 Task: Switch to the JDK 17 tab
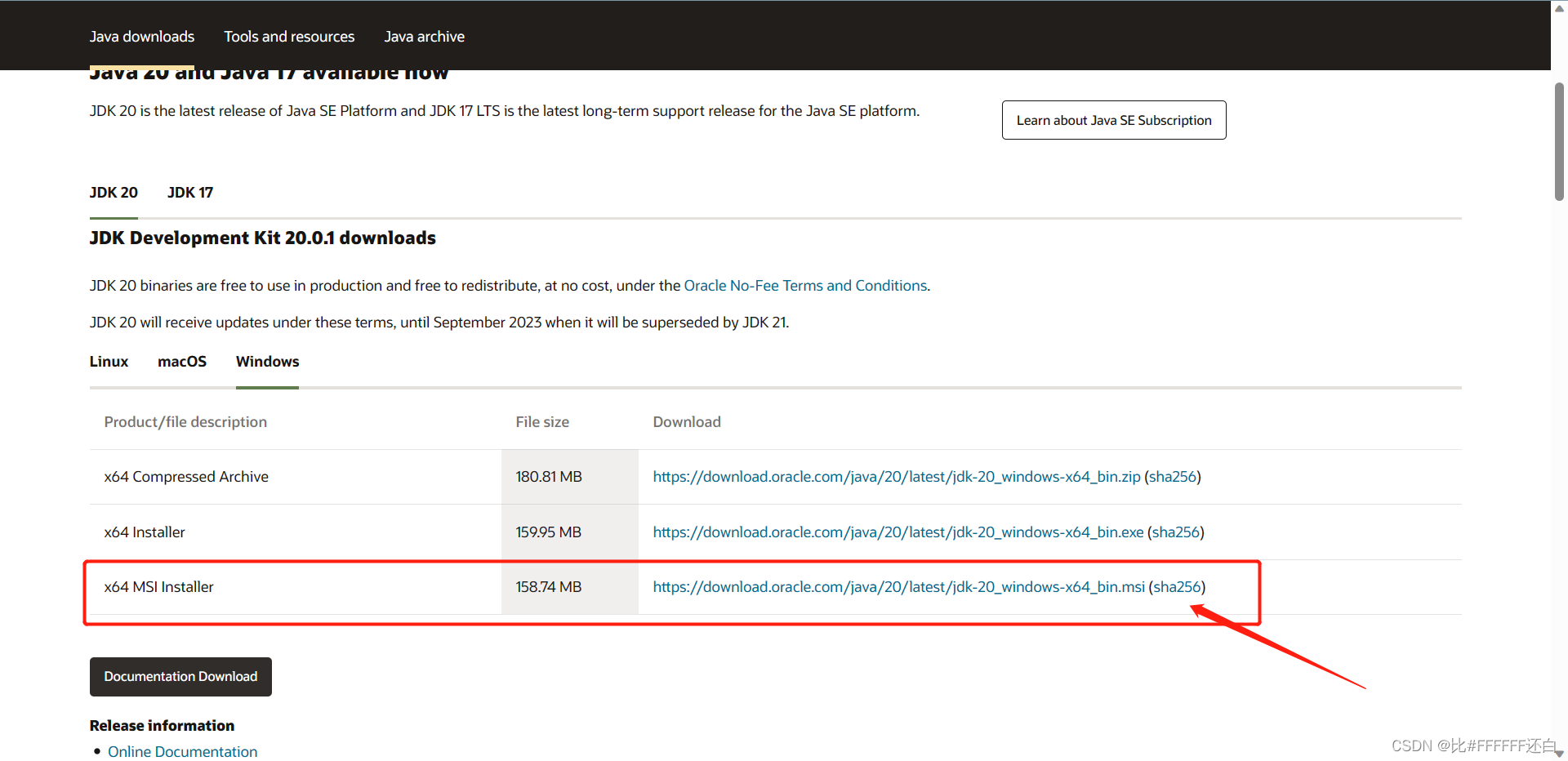pos(190,193)
